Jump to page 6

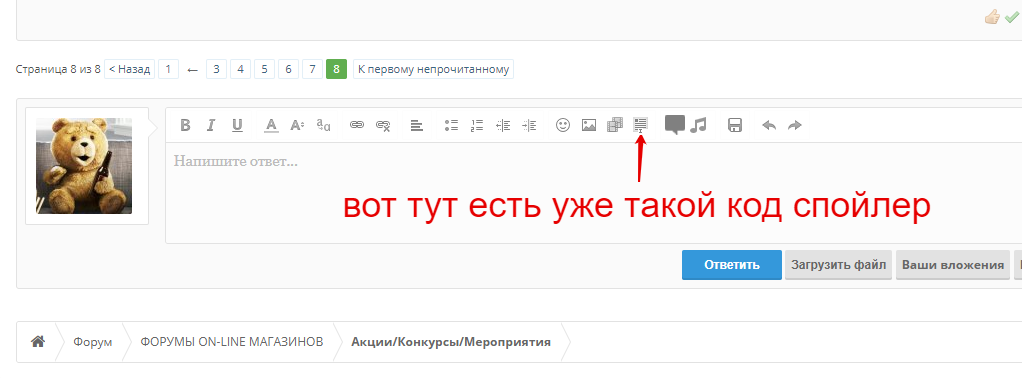(288, 69)
